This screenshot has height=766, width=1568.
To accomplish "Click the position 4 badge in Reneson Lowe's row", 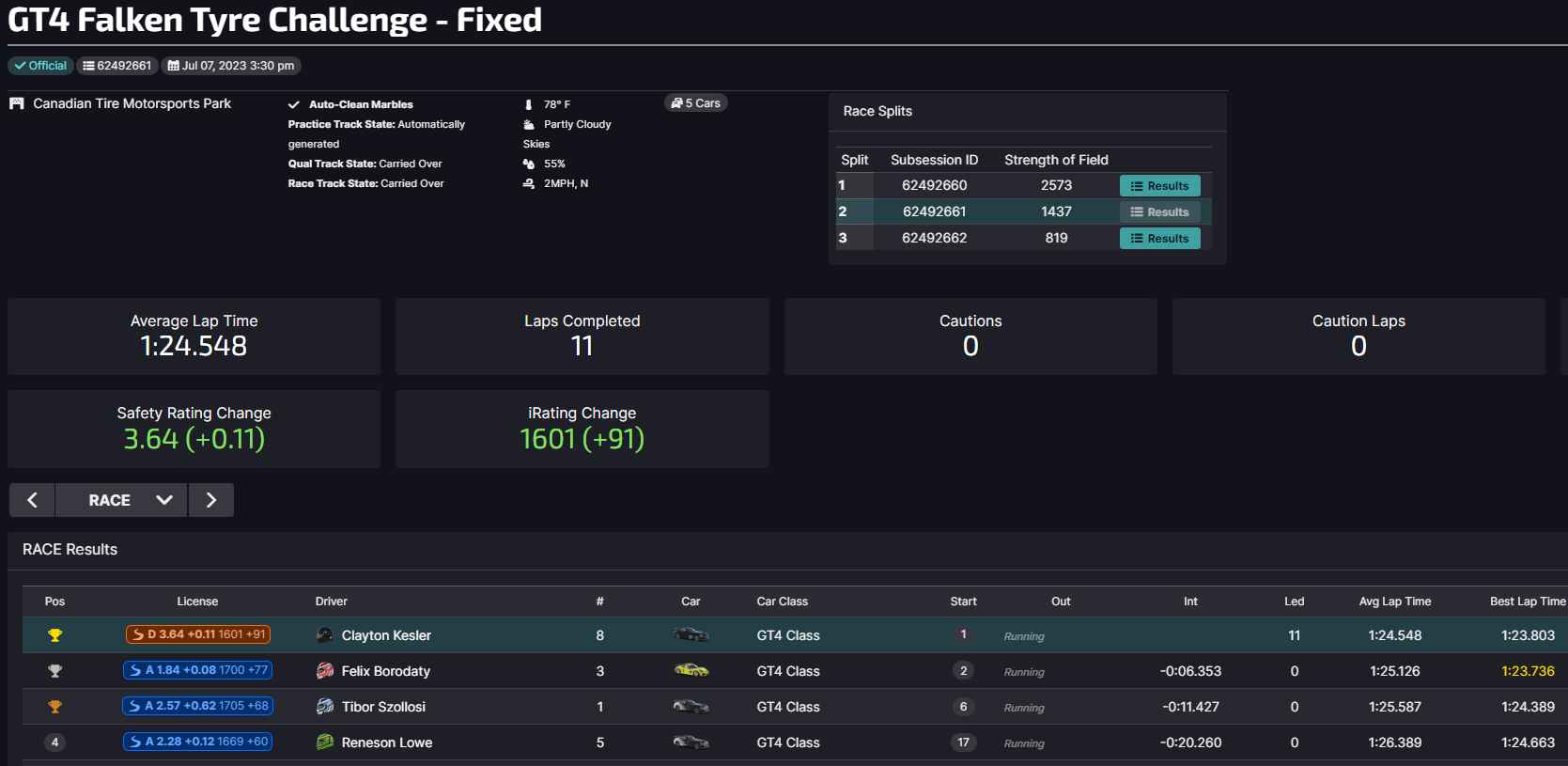I will click(55, 743).
